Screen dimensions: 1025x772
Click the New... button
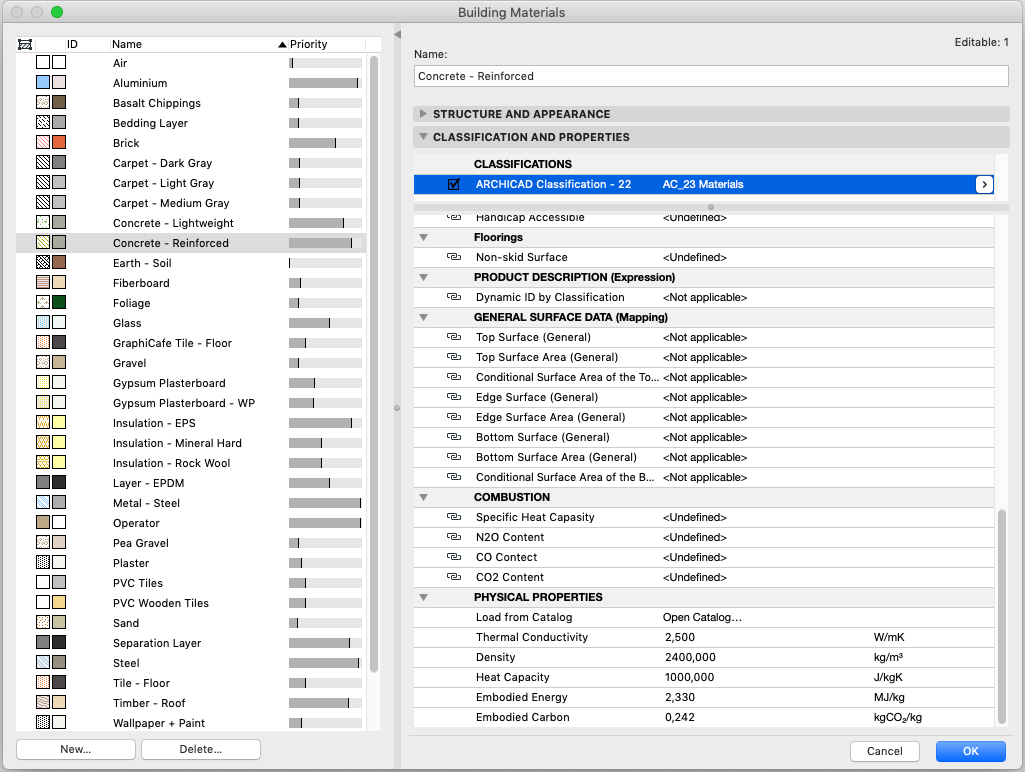[x=76, y=749]
